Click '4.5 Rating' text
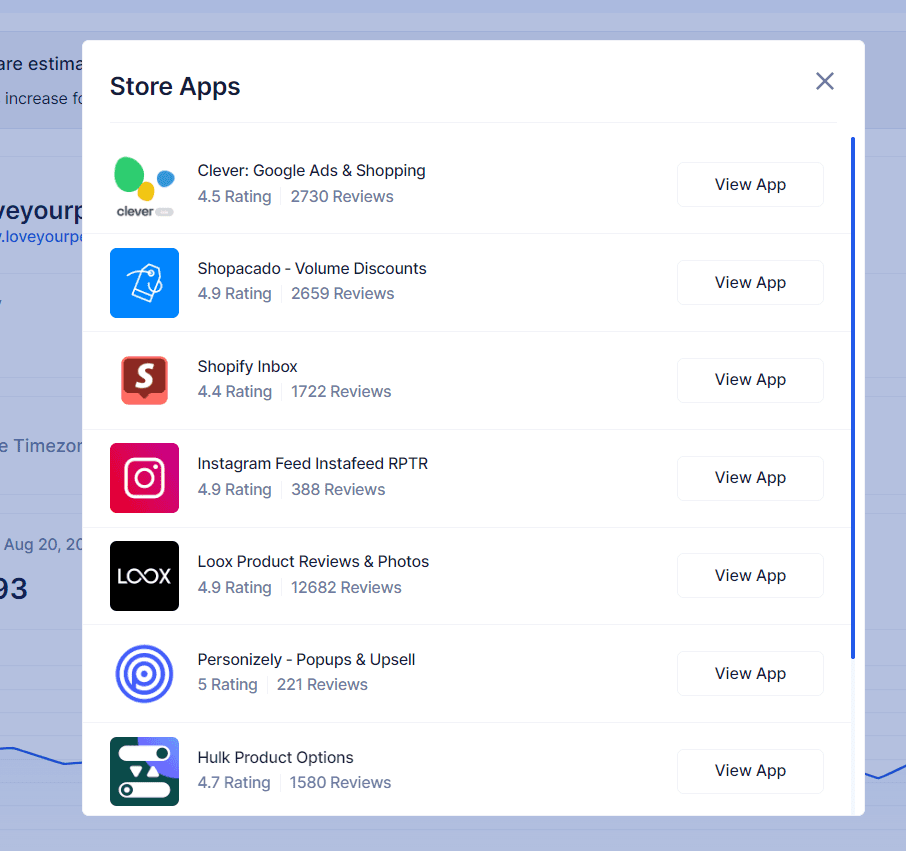The width and height of the screenshot is (906, 851). click(234, 196)
